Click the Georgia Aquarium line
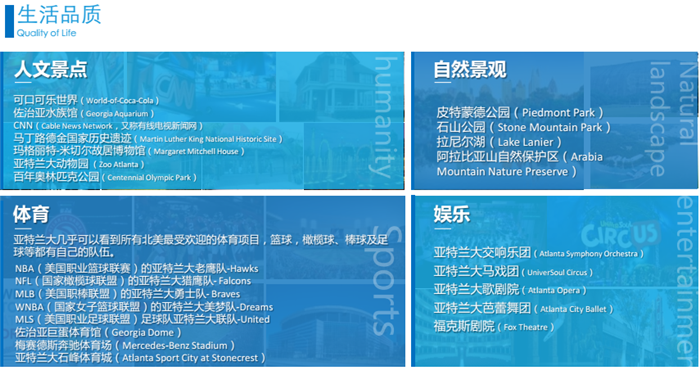The width and height of the screenshot is (700, 370). pos(83,113)
